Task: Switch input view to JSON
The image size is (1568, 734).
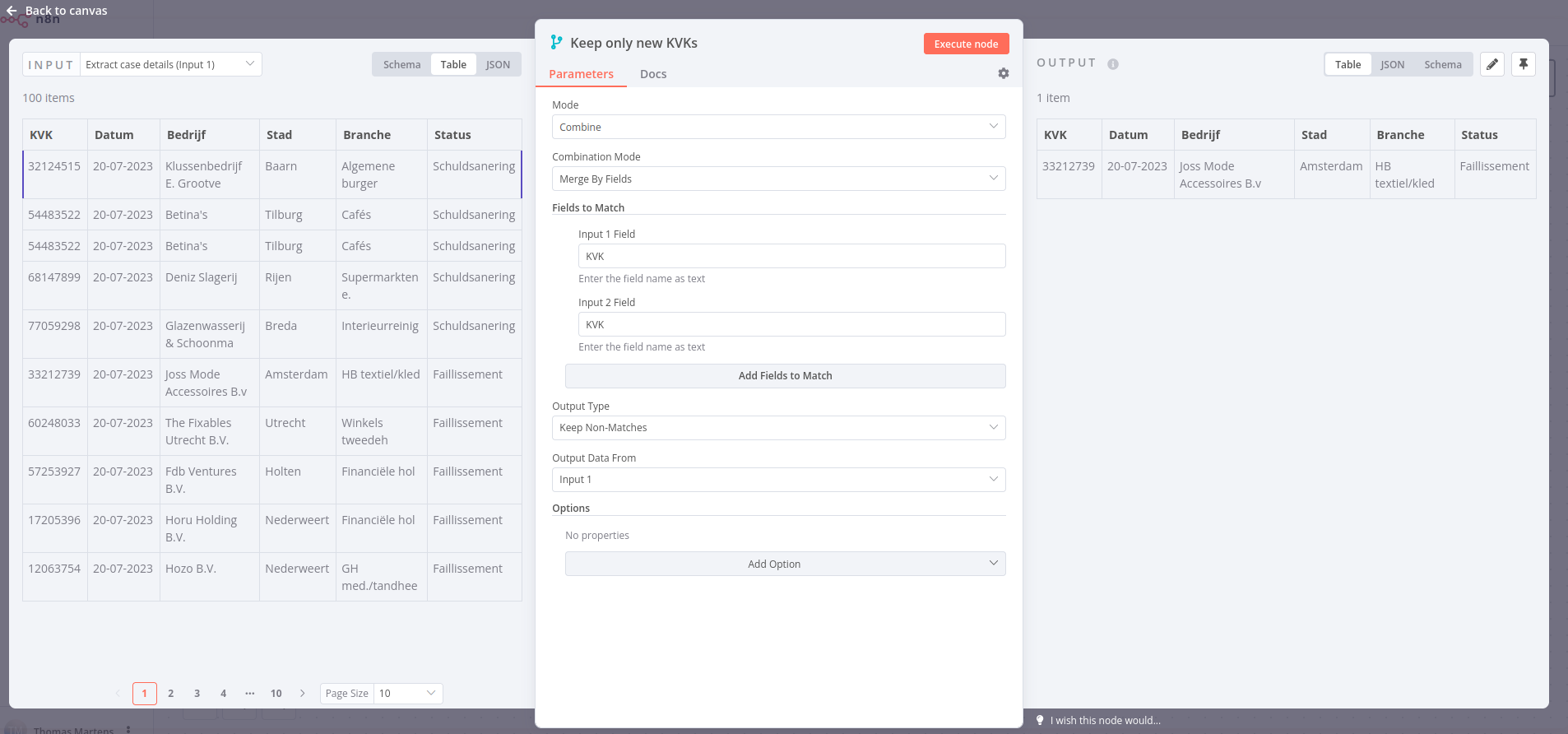Action: pos(498,65)
